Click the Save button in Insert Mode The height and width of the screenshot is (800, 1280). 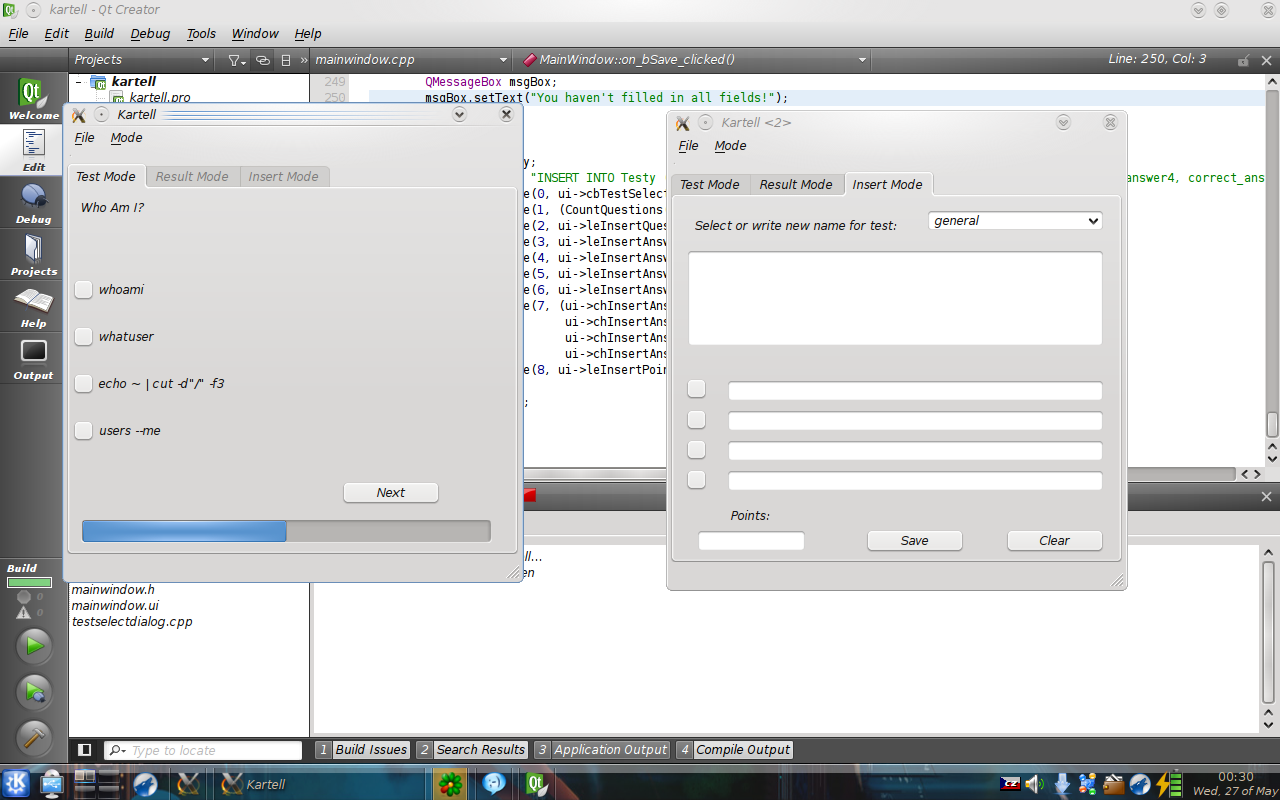pyautogui.click(x=915, y=541)
